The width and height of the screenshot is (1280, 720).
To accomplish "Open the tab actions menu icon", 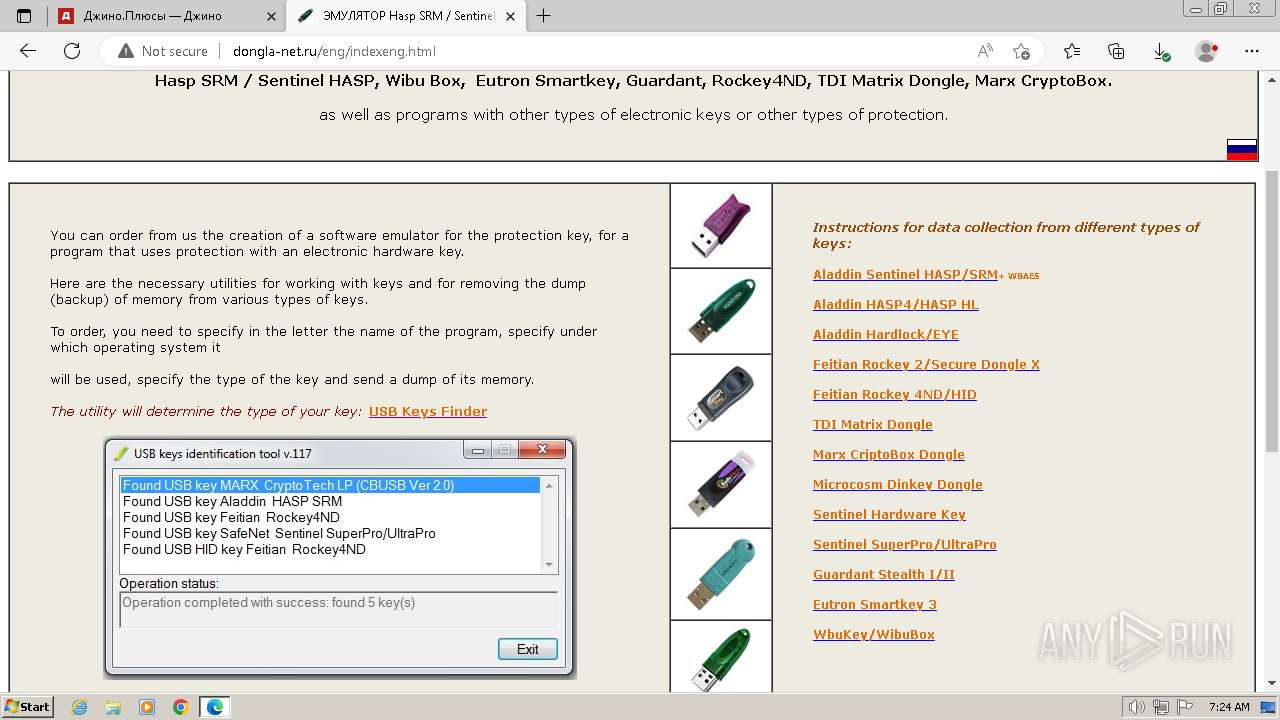I will 24,16.
